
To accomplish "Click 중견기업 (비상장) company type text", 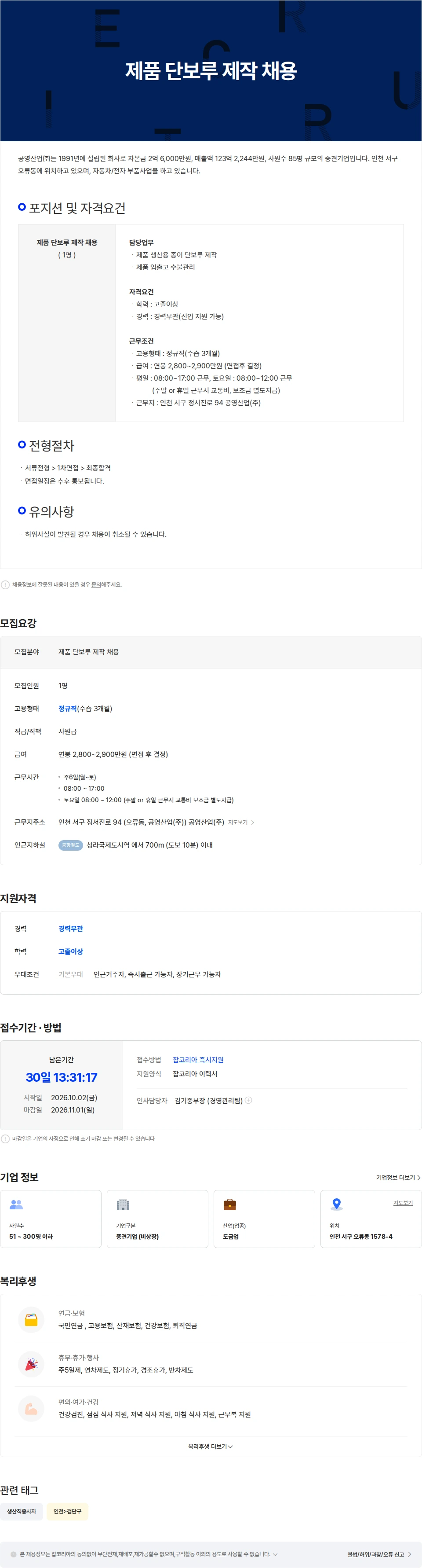I will coord(138,1236).
